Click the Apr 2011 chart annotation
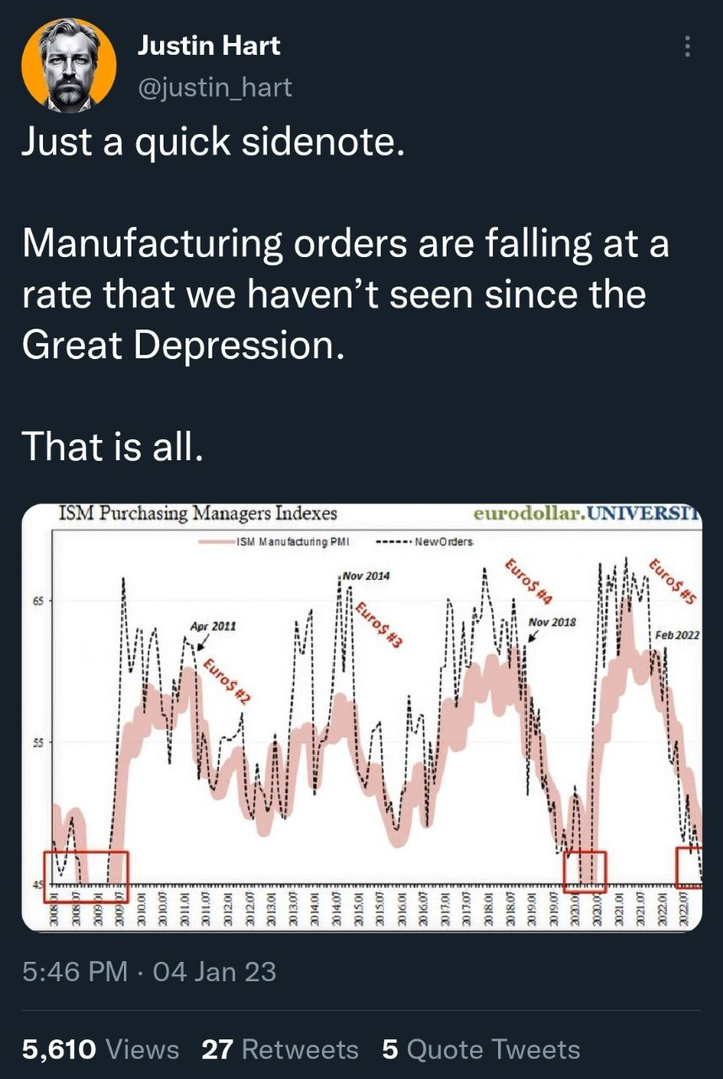The image size is (723, 1079). pos(212,625)
